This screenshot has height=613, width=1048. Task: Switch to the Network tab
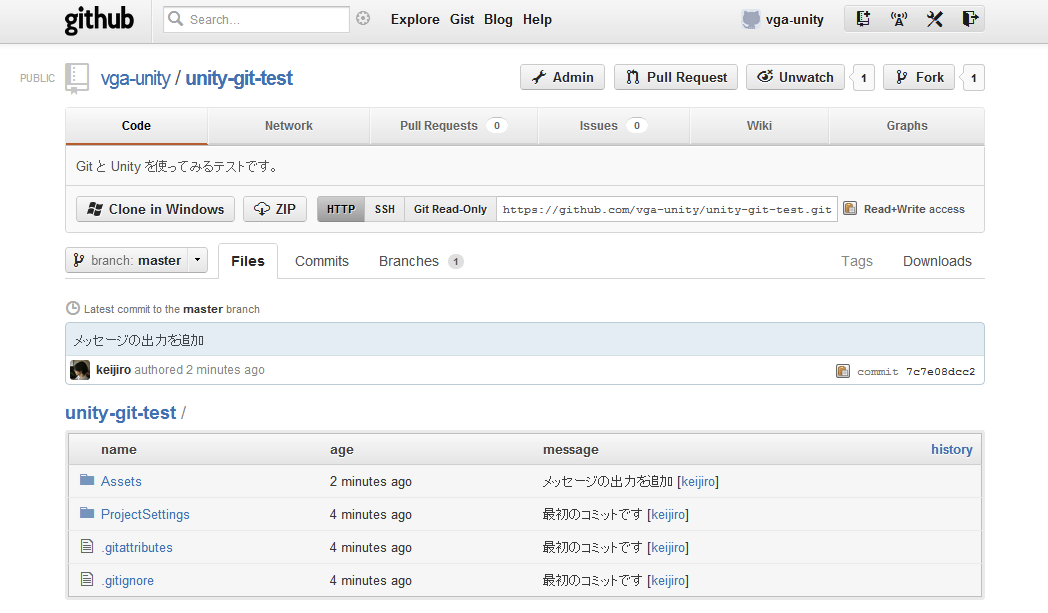(289, 126)
